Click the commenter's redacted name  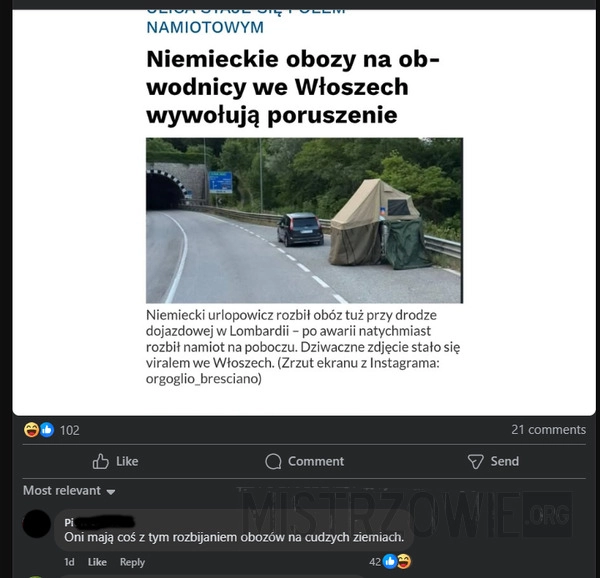click(x=99, y=522)
